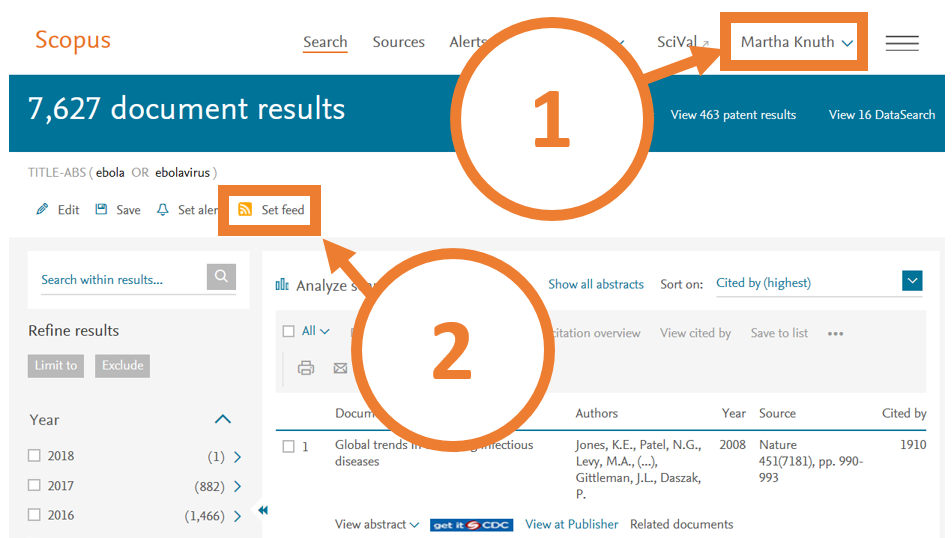Click Save to list
This screenshot has height=538, width=952.
779,333
